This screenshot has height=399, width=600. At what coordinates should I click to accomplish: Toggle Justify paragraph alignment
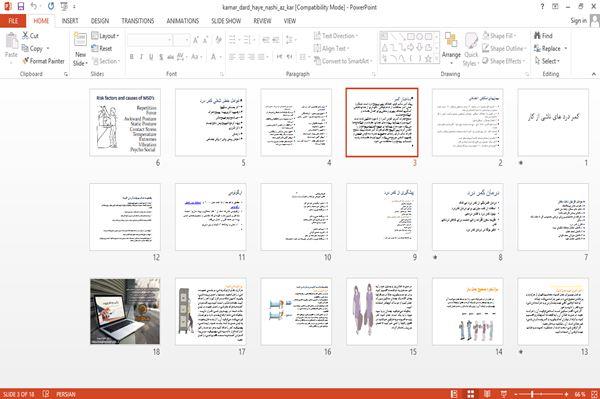[261, 57]
